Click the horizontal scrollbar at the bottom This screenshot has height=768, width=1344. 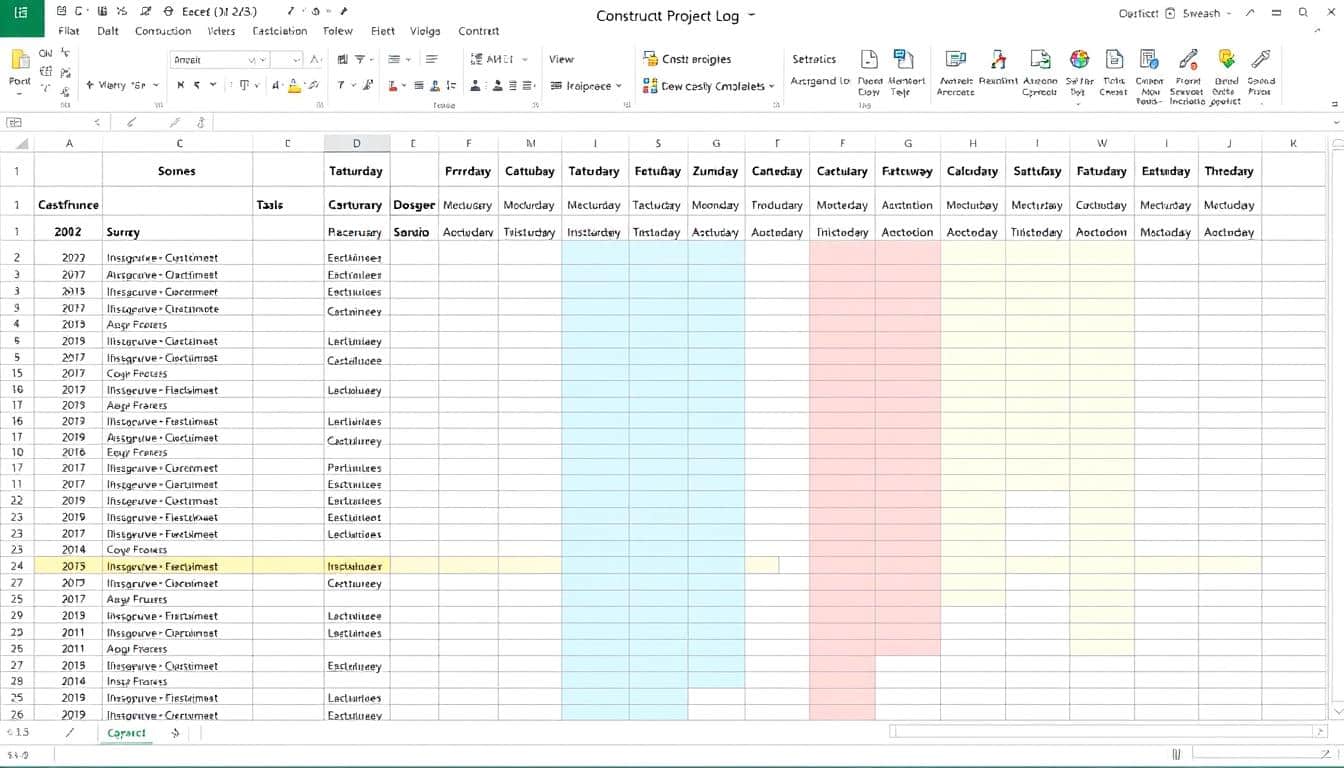1109,732
